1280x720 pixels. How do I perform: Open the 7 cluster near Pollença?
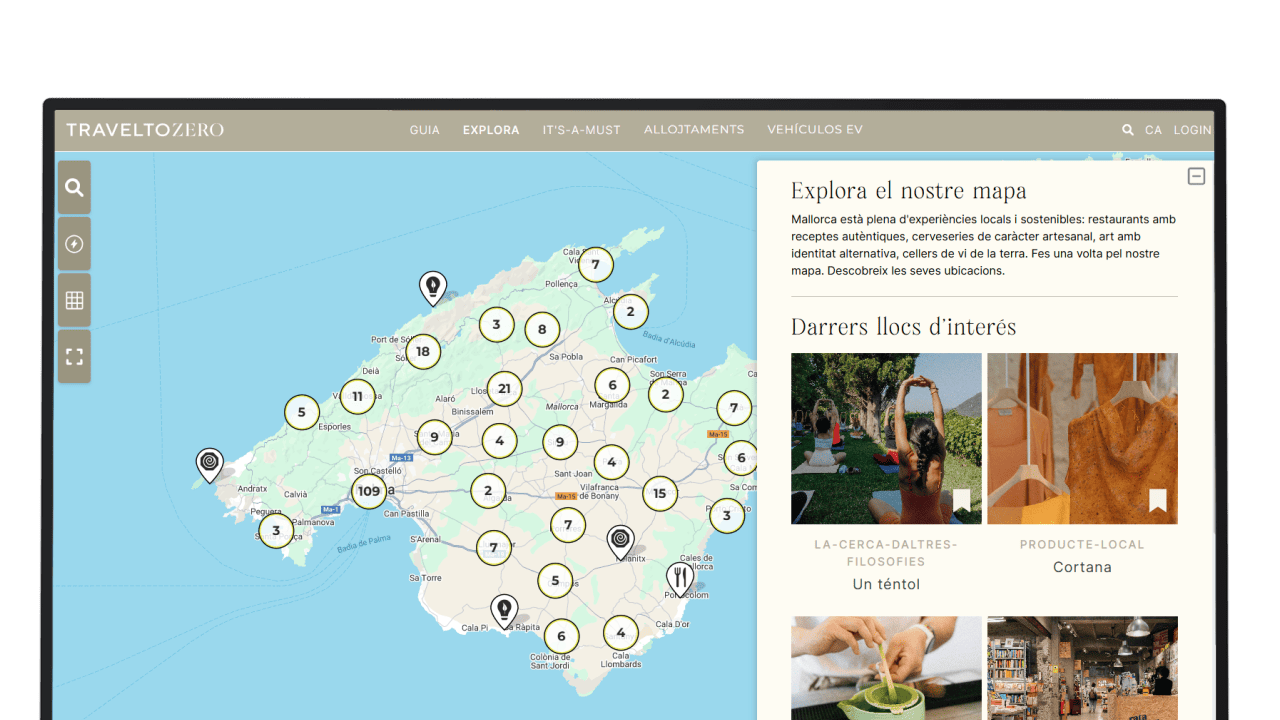(x=595, y=265)
